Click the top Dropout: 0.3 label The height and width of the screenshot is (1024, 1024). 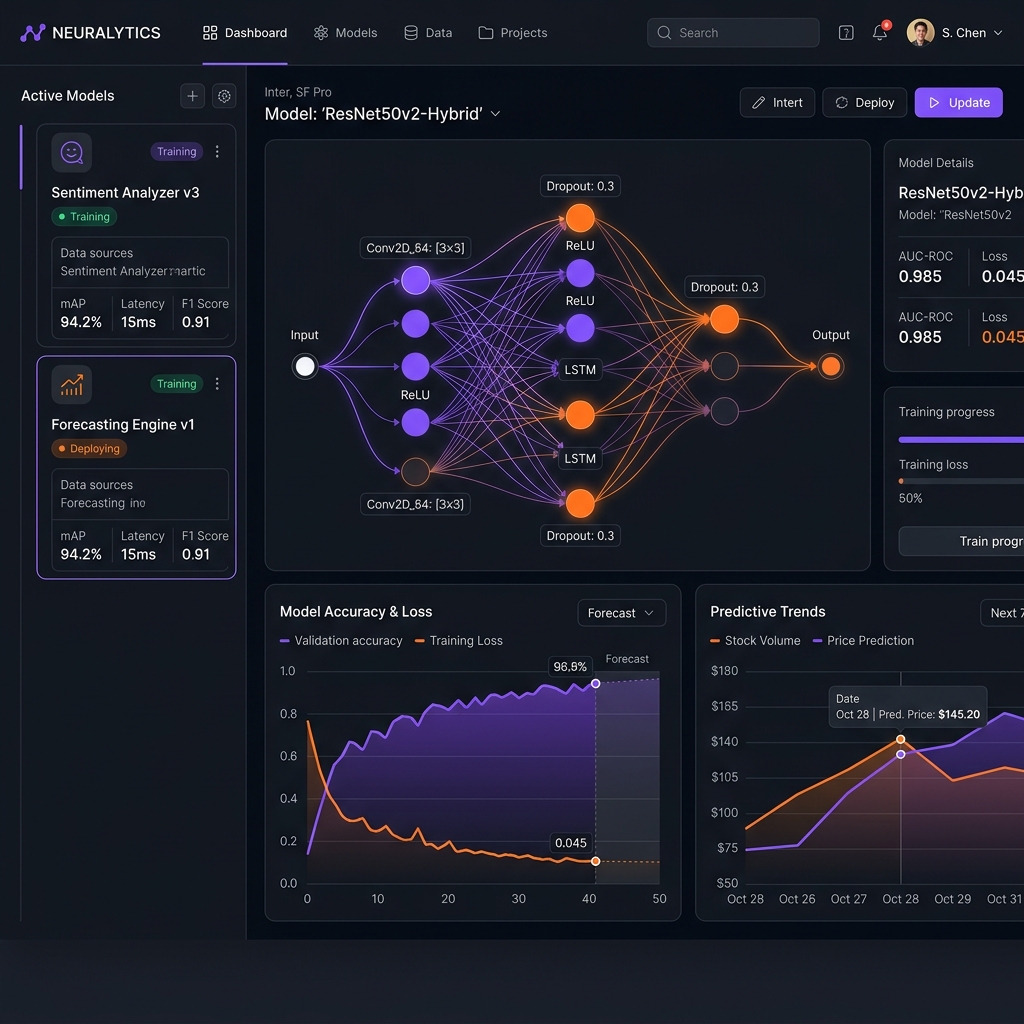tap(580, 186)
